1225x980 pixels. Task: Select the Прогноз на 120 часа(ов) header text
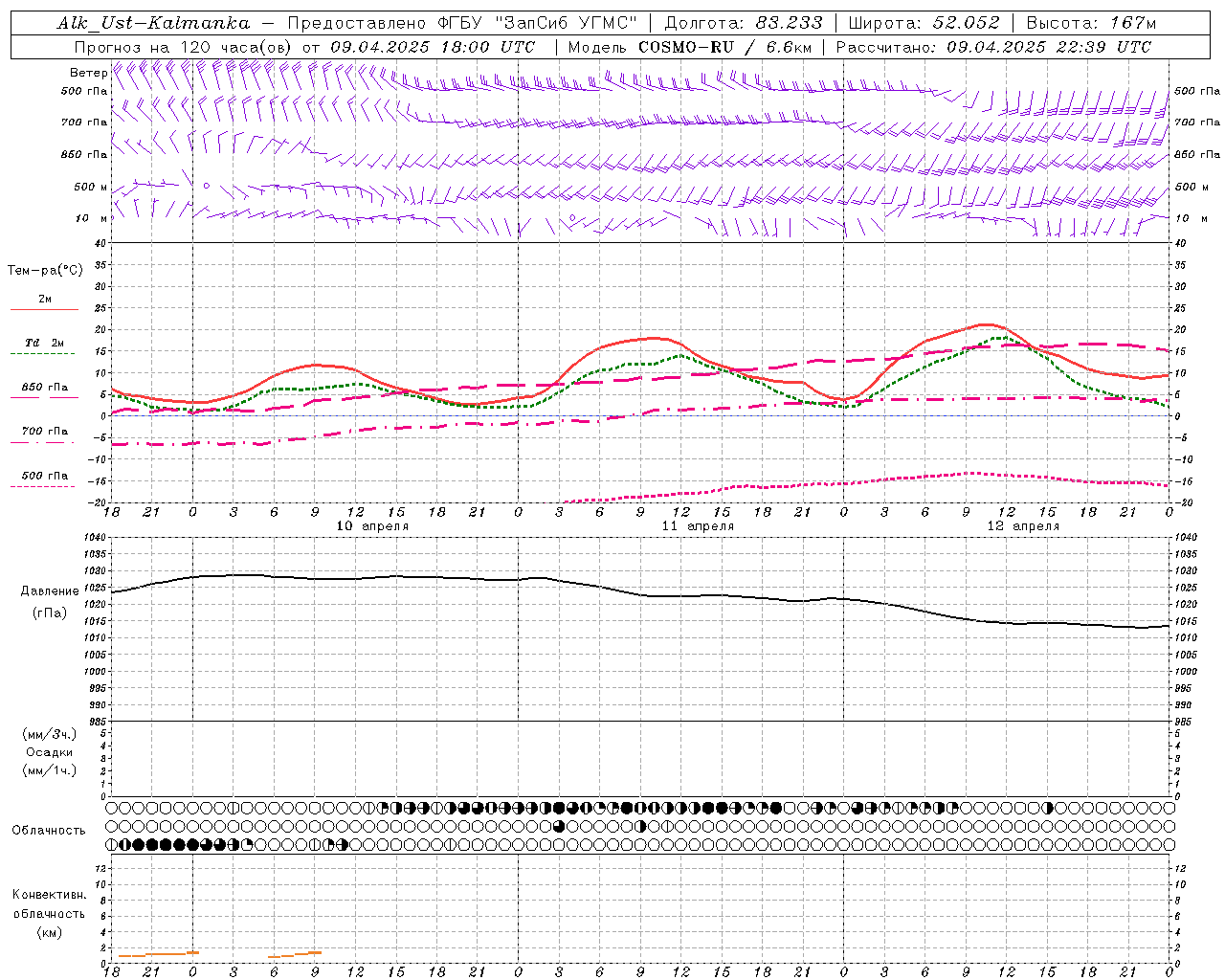click(x=184, y=47)
